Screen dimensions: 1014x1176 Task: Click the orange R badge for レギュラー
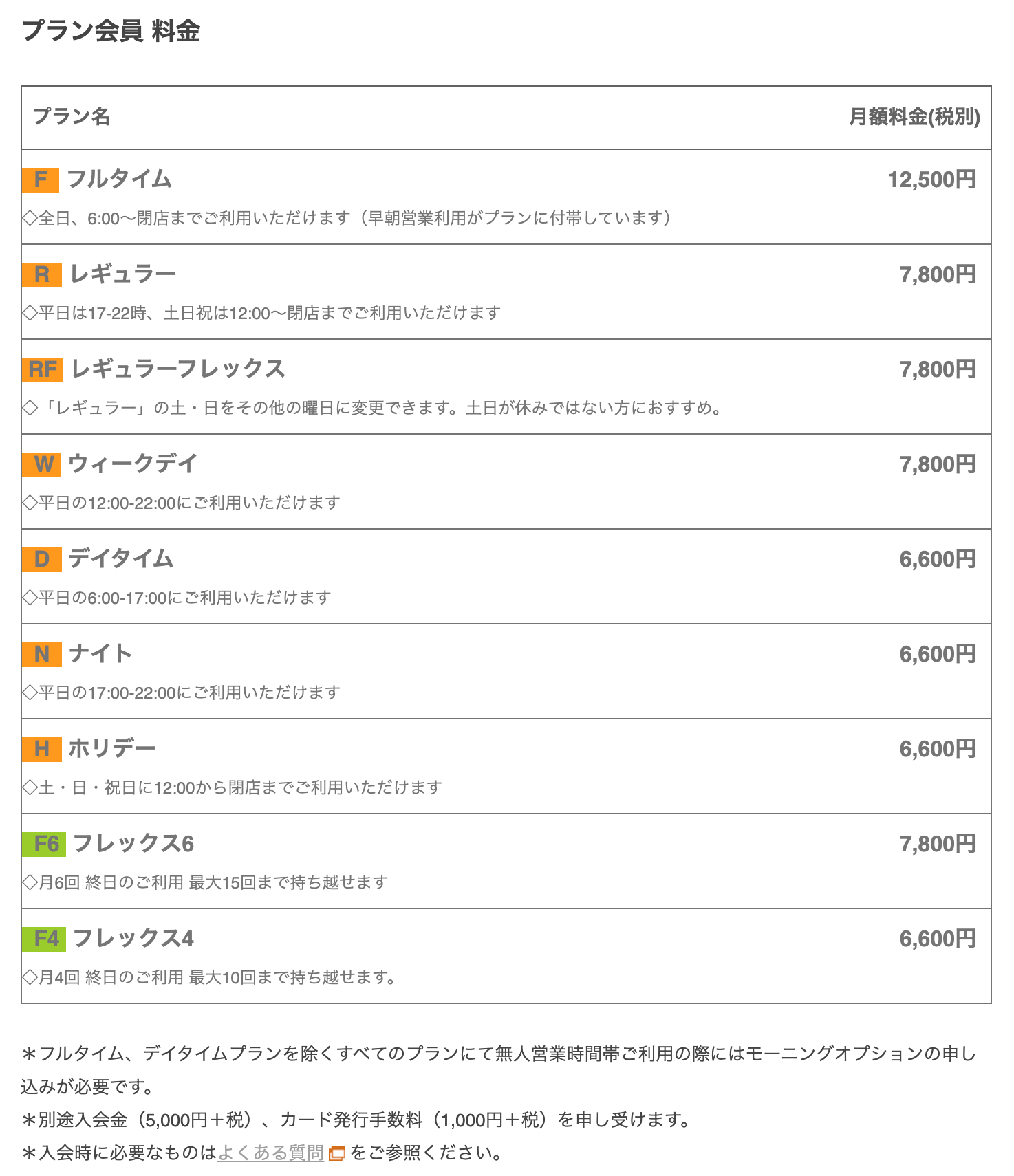pos(42,274)
